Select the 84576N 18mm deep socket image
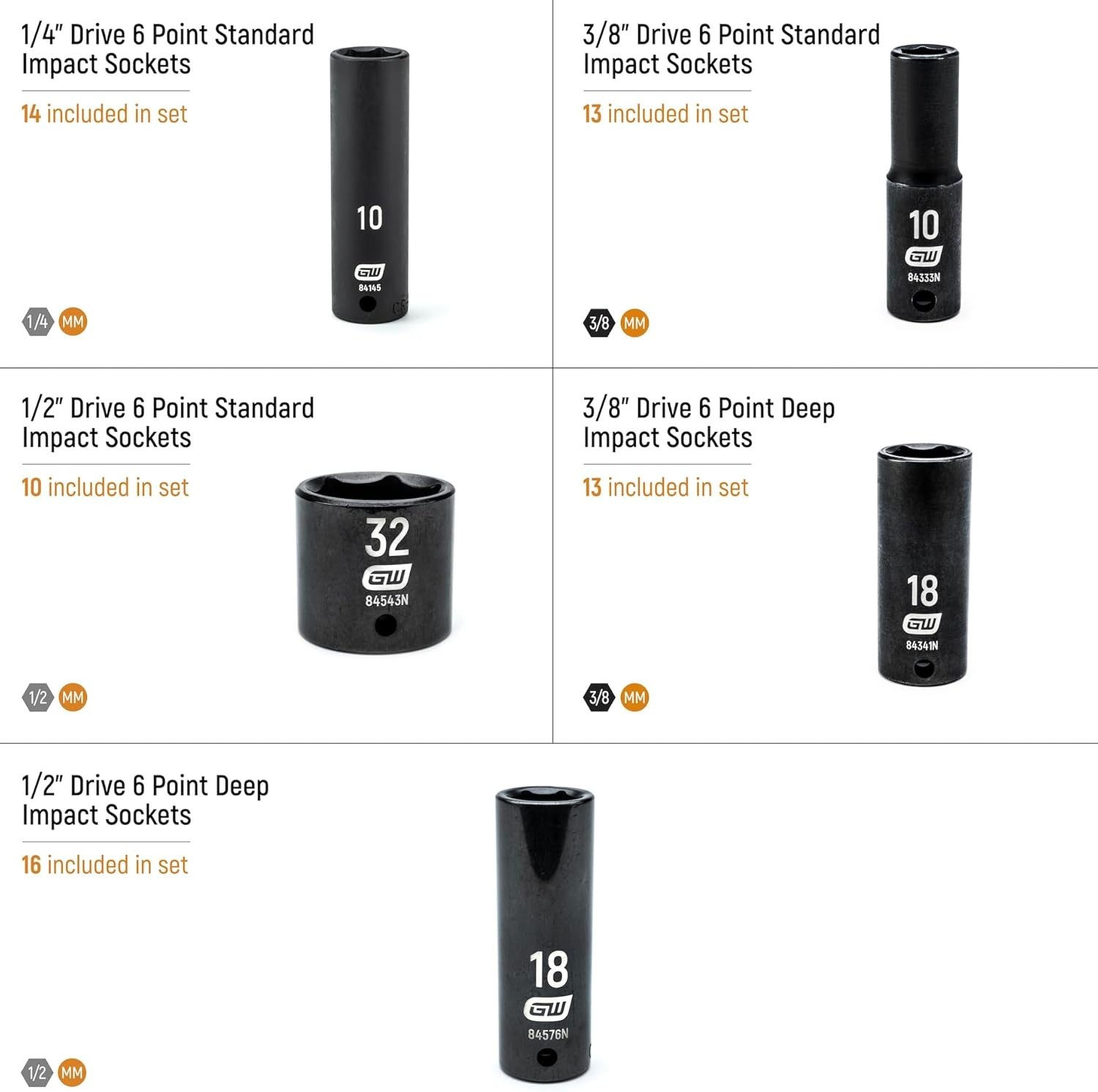Viewport: 1098px width, 1092px height. [545, 936]
